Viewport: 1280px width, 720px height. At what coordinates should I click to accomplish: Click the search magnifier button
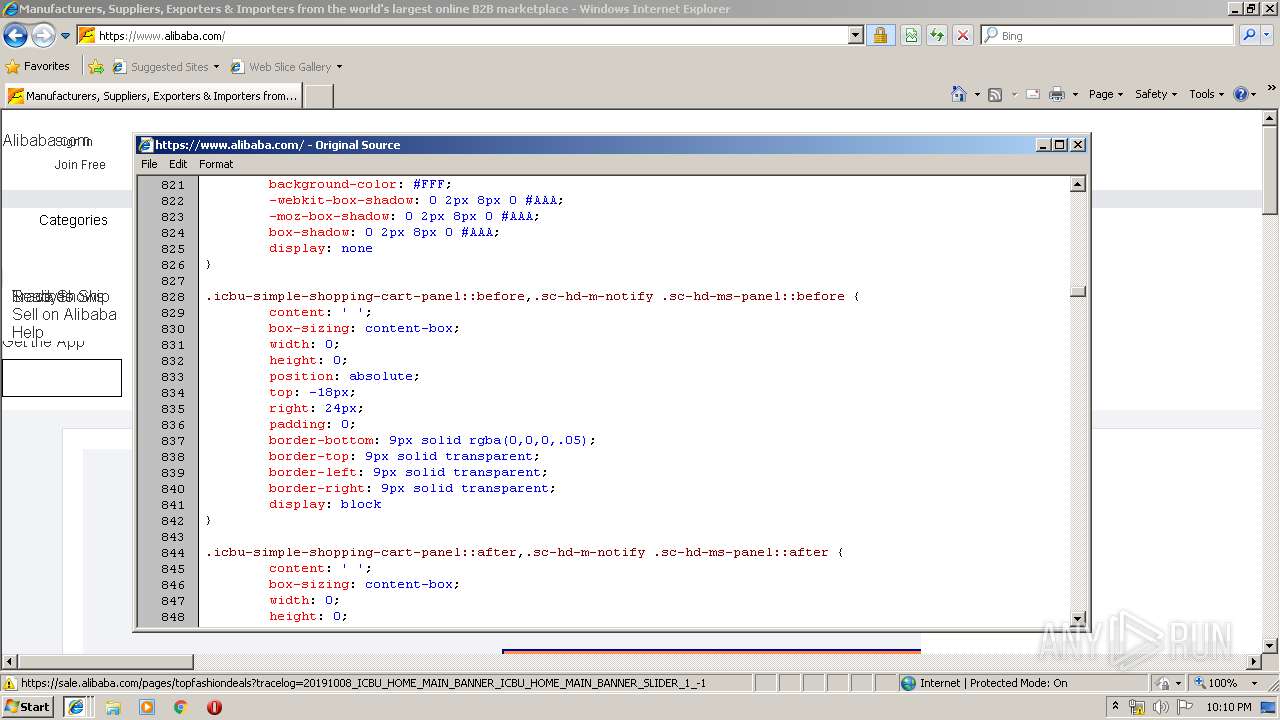tap(1248, 36)
